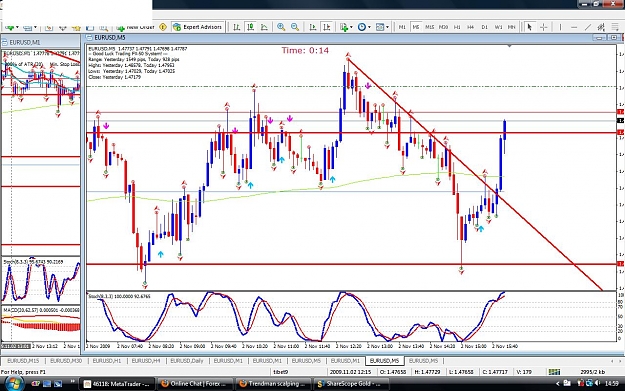Image resolution: width=625 pixels, height=391 pixels.
Task: Select the draw trendline tool
Action: [588, 27]
